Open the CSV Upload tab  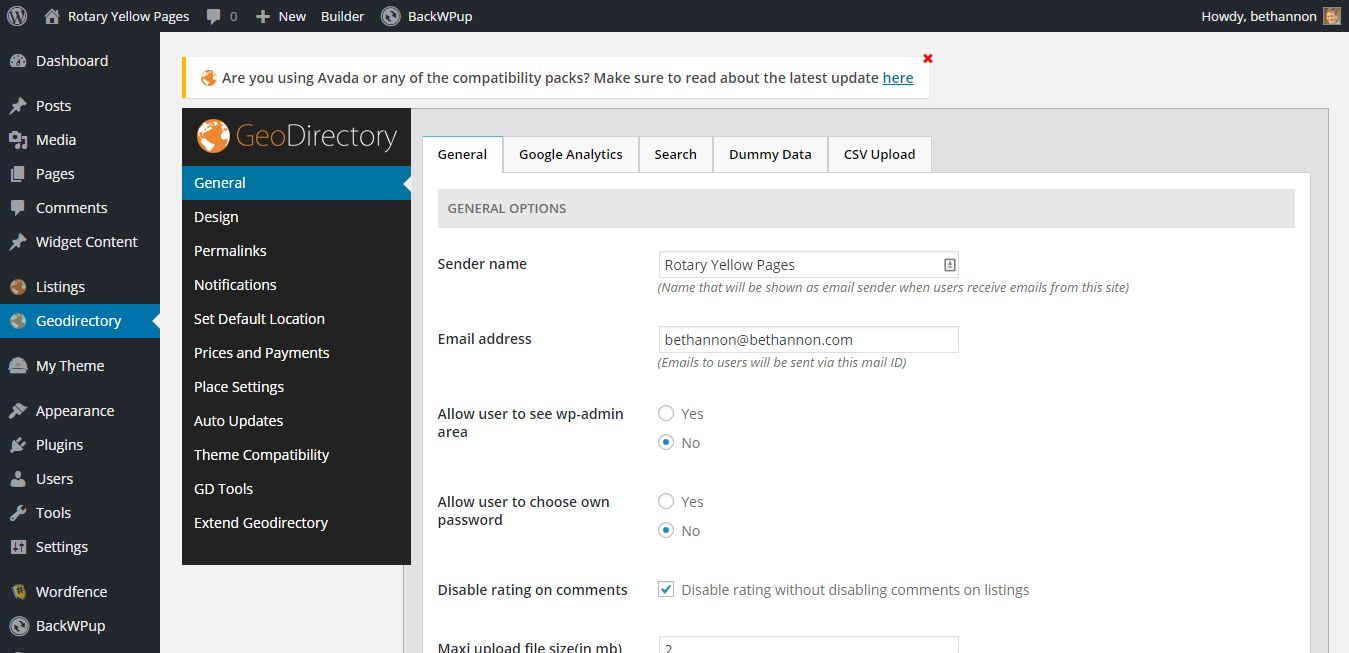(x=879, y=155)
